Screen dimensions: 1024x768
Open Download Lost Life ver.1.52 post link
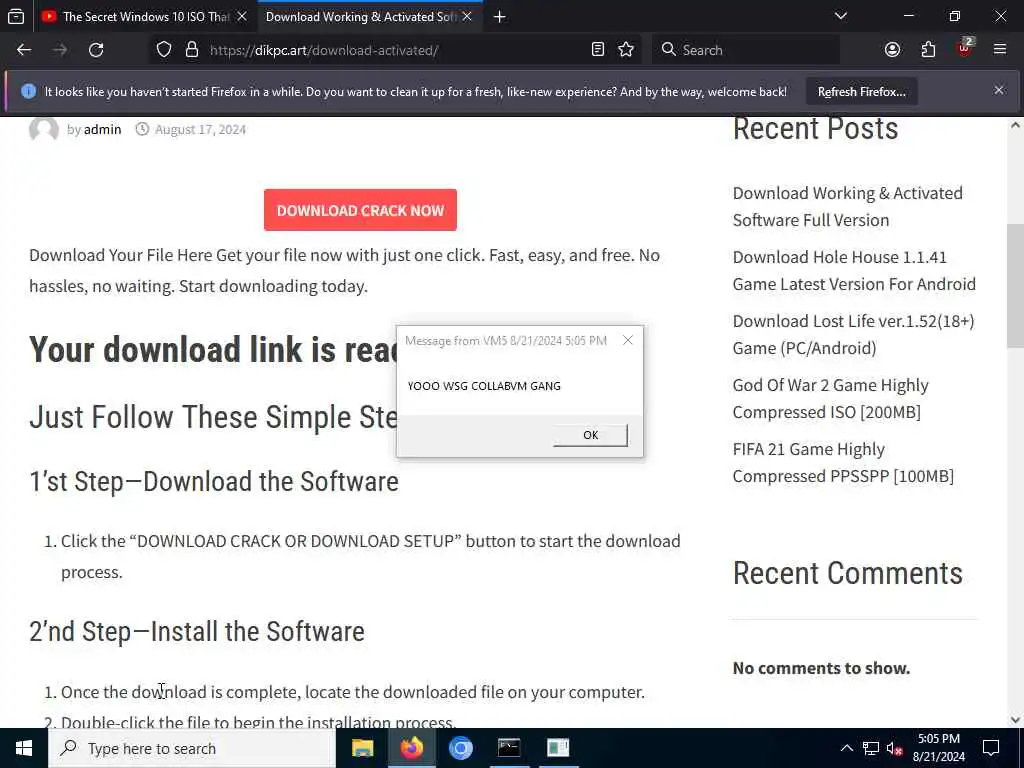click(x=854, y=334)
